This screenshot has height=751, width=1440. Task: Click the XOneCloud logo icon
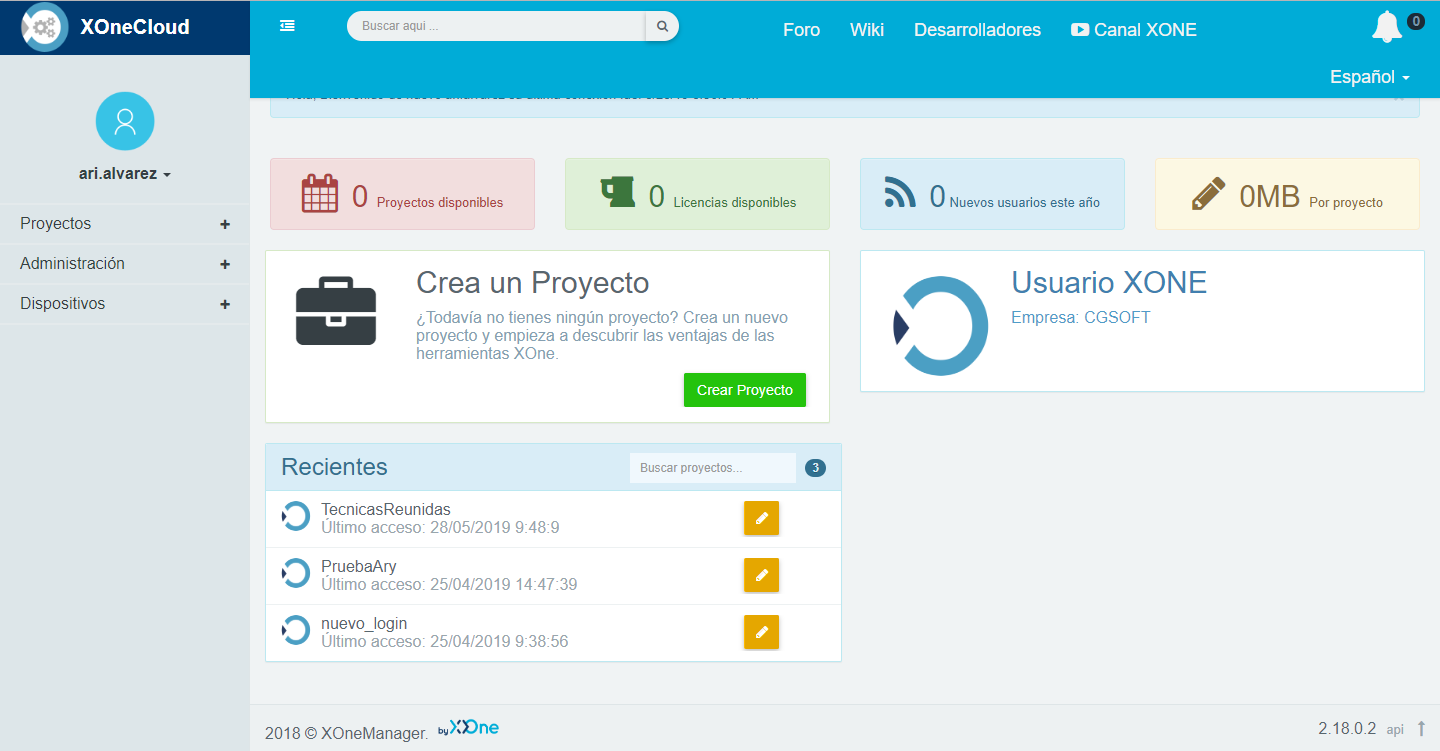(45, 28)
